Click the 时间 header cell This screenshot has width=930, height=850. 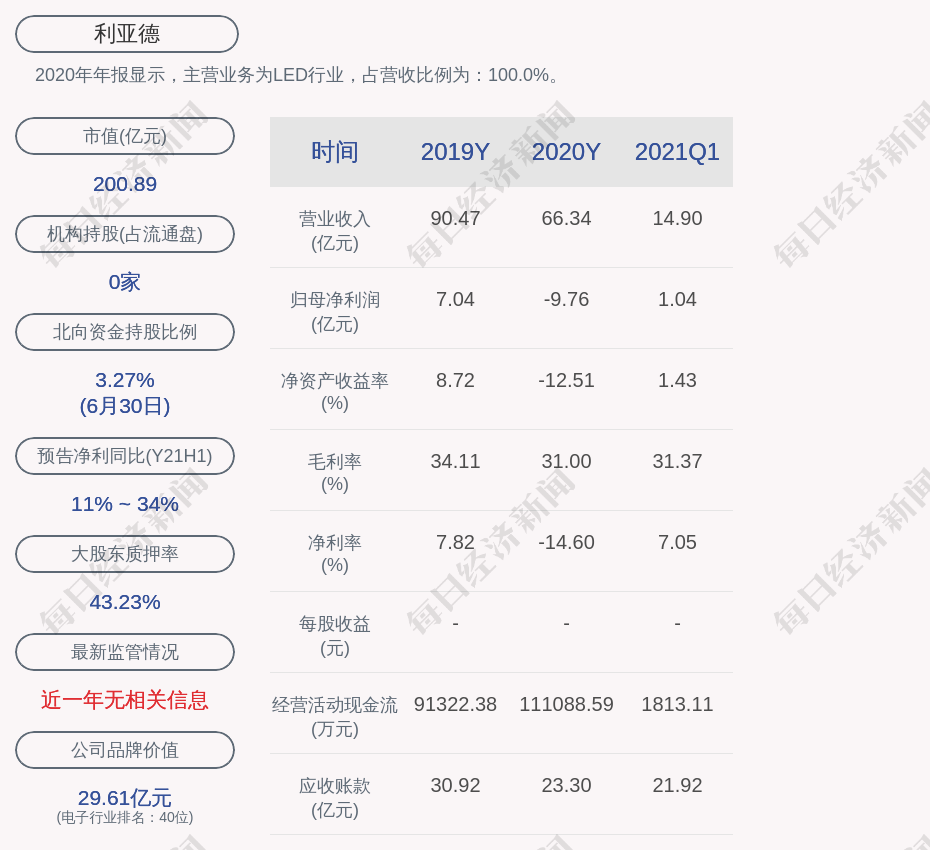335,152
